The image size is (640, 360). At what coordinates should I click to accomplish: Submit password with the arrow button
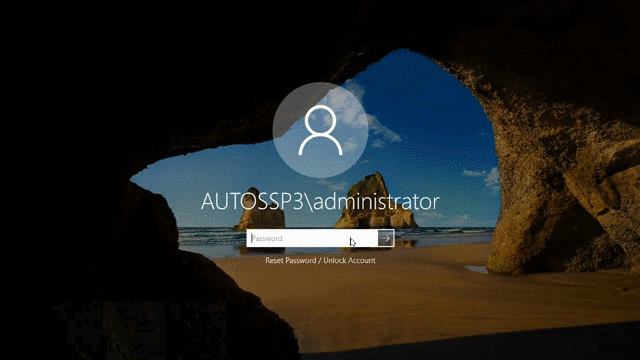386,238
